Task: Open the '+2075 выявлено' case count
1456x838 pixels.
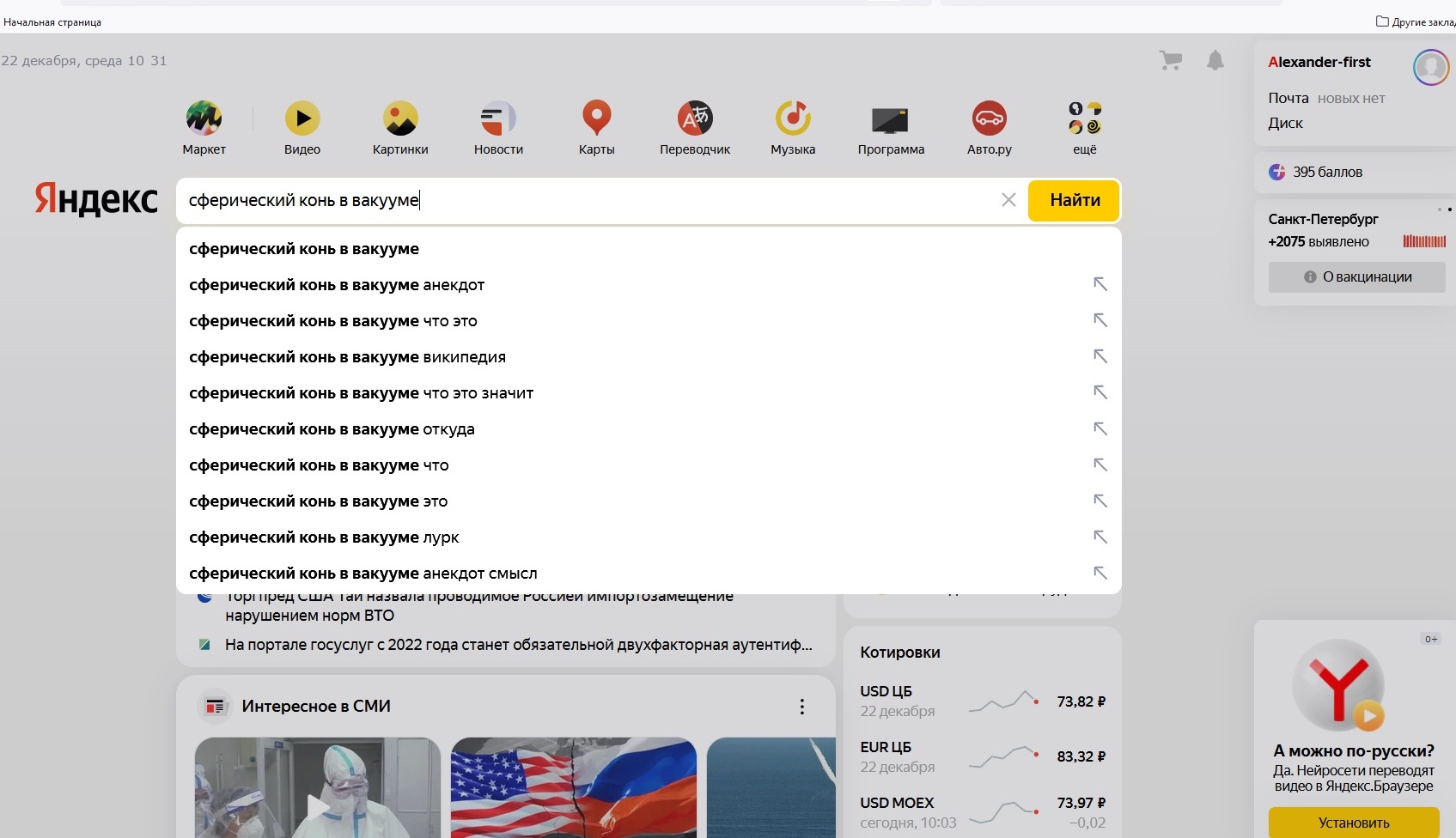Action: [x=1319, y=242]
